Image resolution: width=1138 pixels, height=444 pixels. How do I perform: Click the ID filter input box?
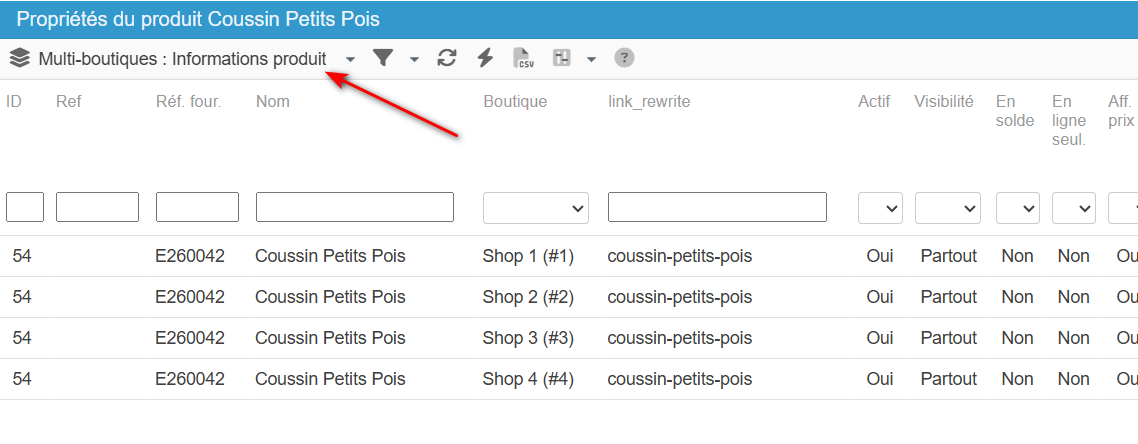(x=25, y=207)
